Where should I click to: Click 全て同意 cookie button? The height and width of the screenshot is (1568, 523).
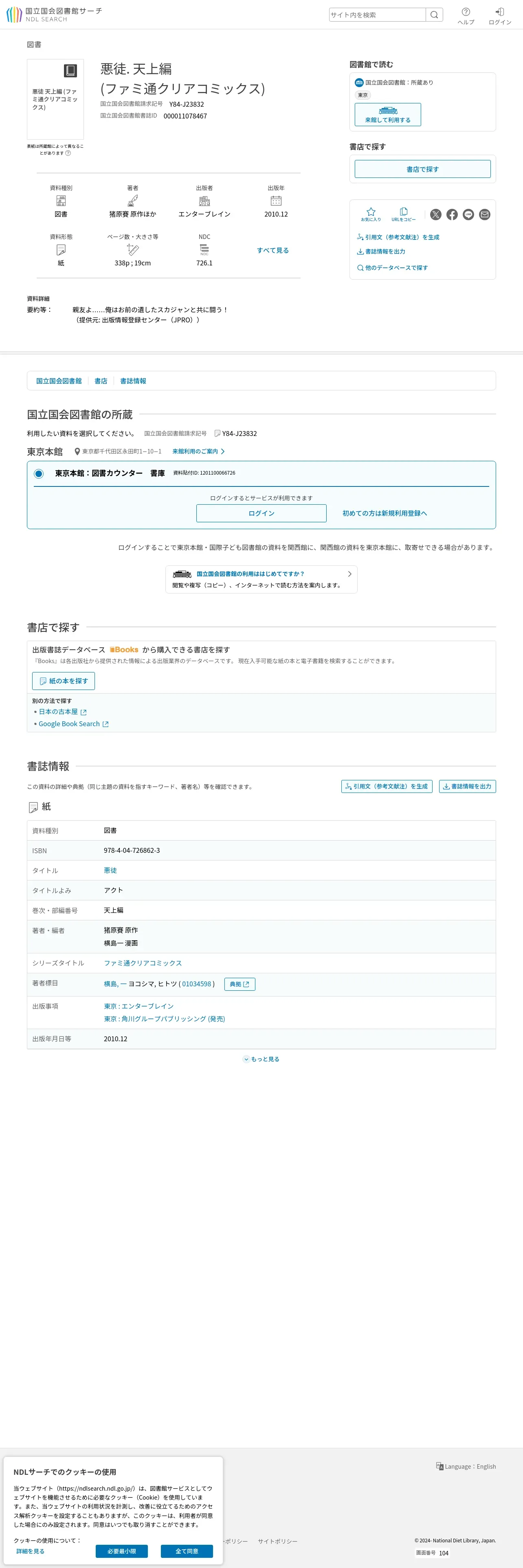pos(187,1551)
